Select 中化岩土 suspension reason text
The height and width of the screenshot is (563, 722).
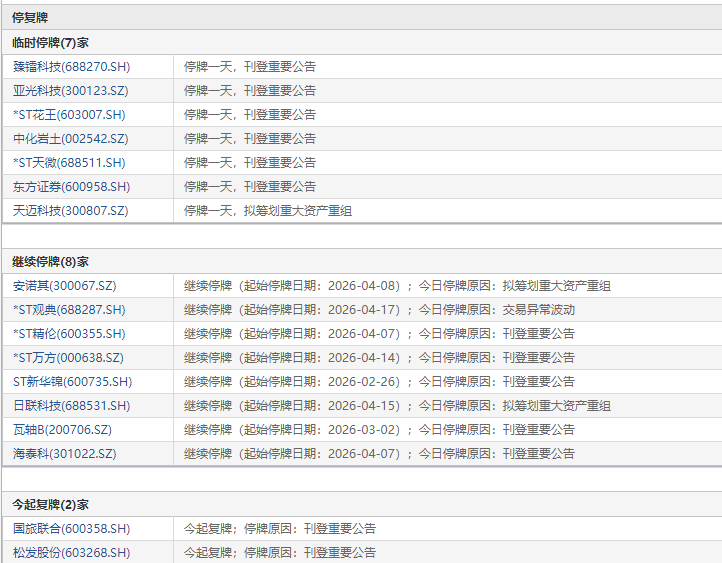click(250, 139)
